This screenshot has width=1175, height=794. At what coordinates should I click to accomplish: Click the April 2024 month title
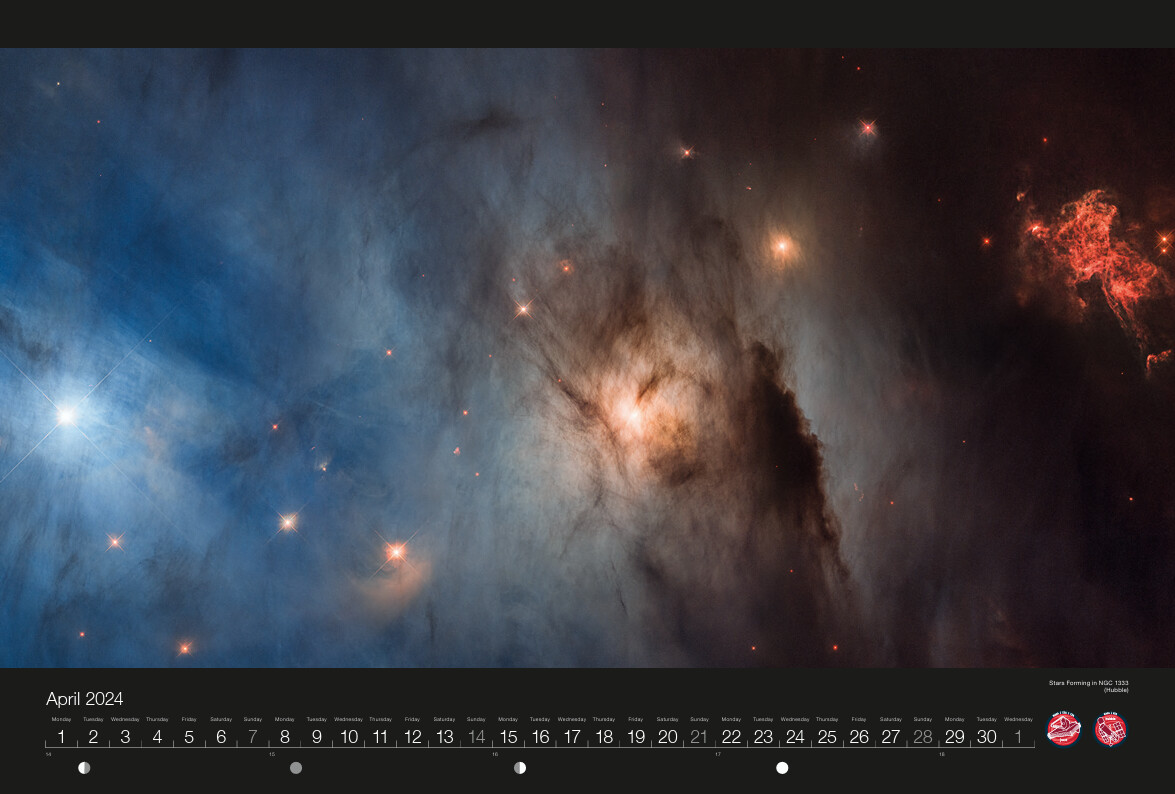click(x=84, y=698)
